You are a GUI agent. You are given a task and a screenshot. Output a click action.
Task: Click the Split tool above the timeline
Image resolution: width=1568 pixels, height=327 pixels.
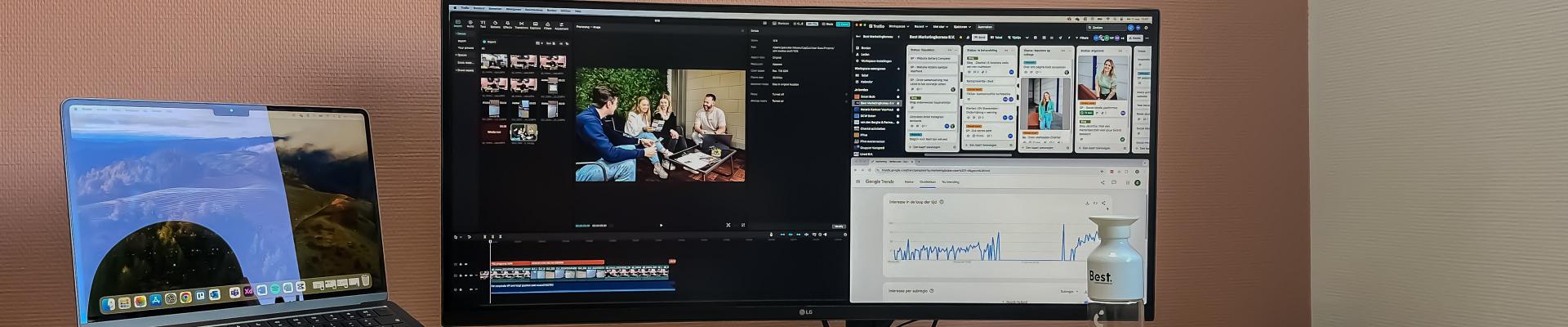(x=484, y=237)
